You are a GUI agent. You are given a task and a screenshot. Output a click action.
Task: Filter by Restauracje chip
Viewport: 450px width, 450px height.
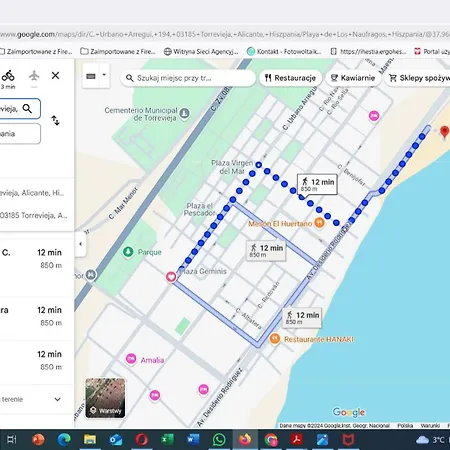coord(290,78)
